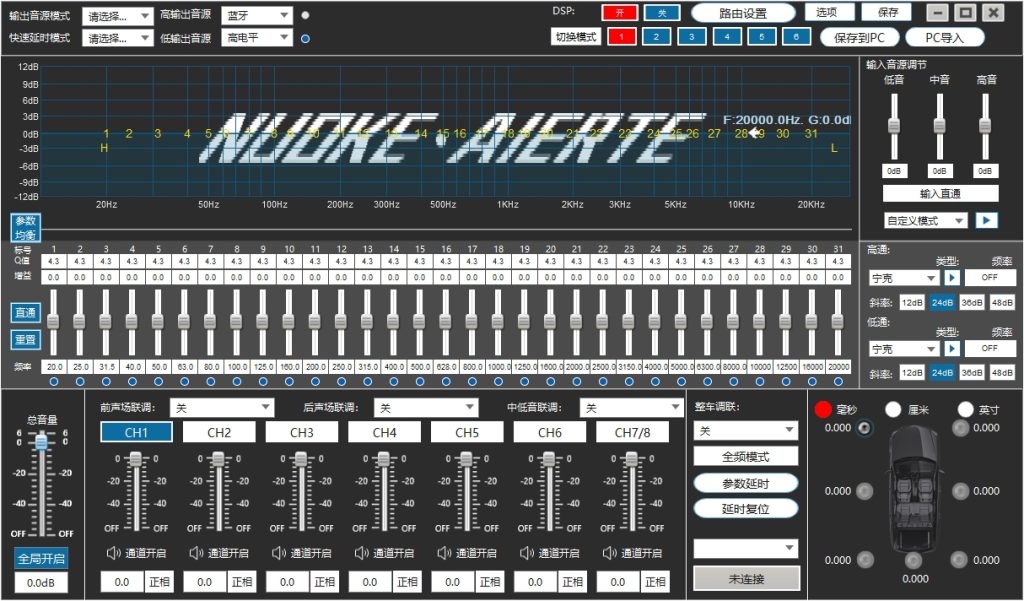Open 路由设置 routing settings
Viewport: 1024px width, 601px height.
(x=743, y=13)
